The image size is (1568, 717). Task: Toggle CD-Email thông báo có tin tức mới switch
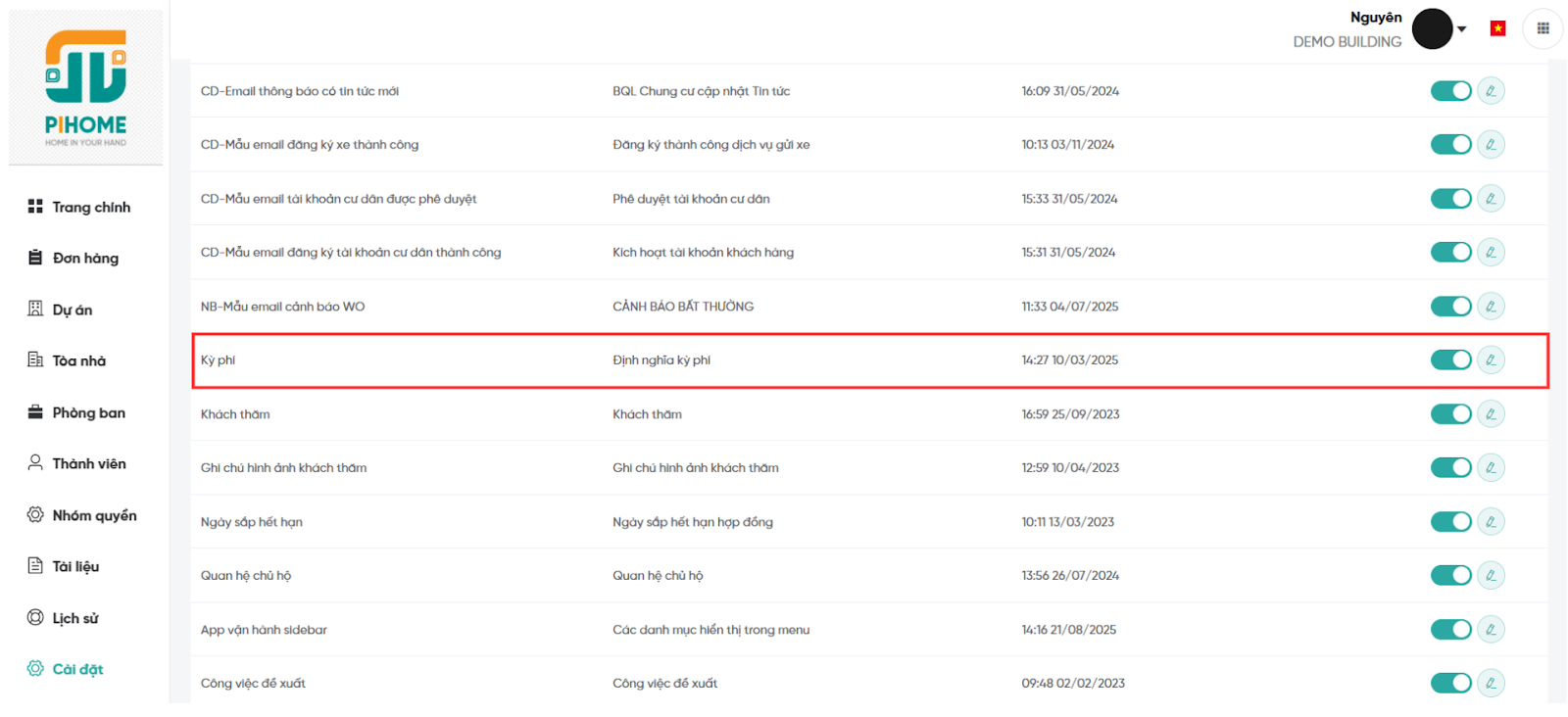[x=1450, y=91]
